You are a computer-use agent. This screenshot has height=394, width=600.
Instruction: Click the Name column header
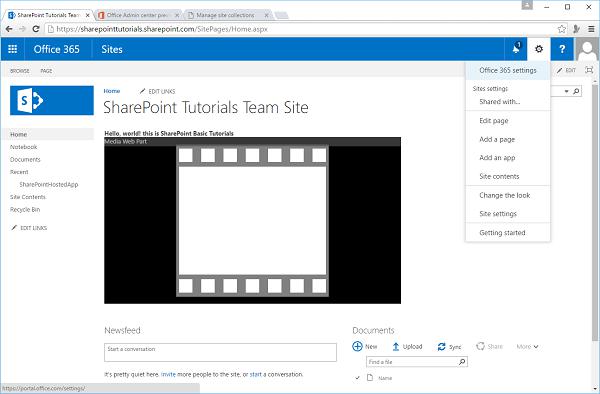pos(385,378)
